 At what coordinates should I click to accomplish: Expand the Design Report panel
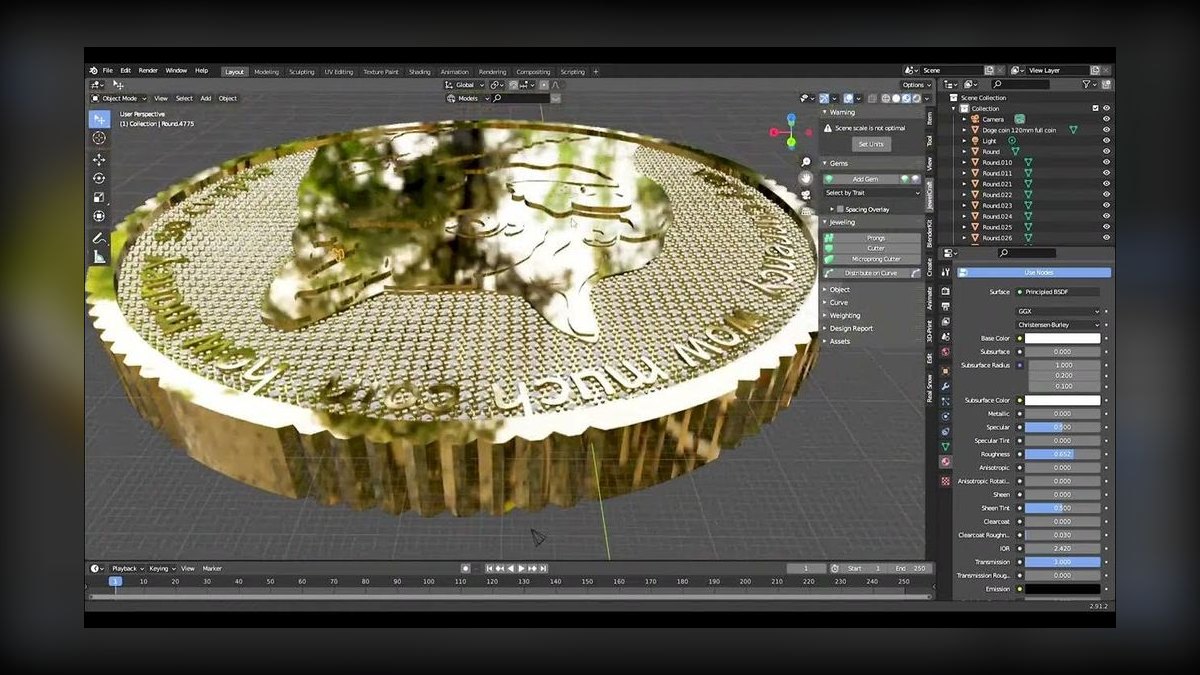pos(850,328)
